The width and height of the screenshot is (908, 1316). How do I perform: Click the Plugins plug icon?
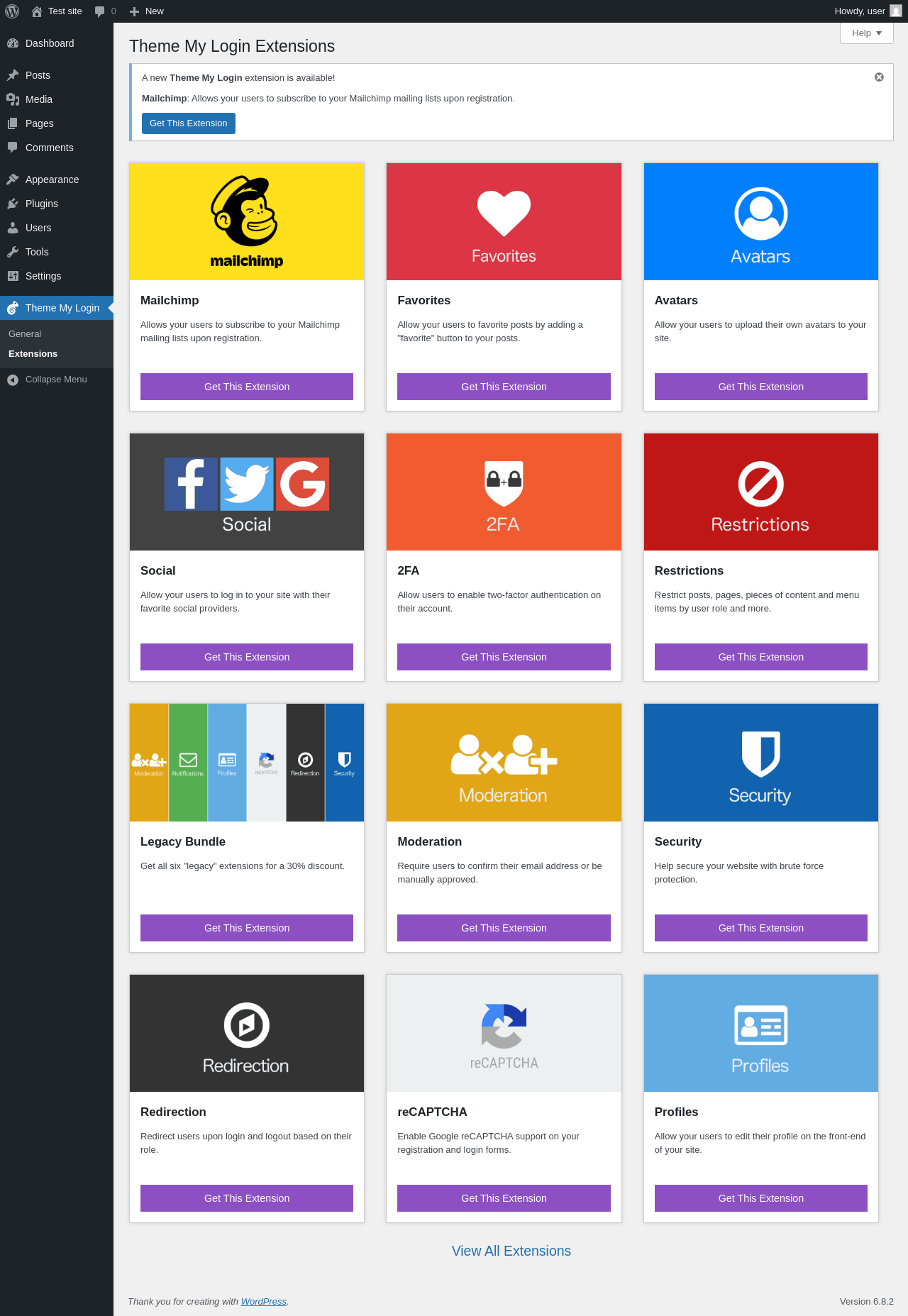click(x=13, y=204)
